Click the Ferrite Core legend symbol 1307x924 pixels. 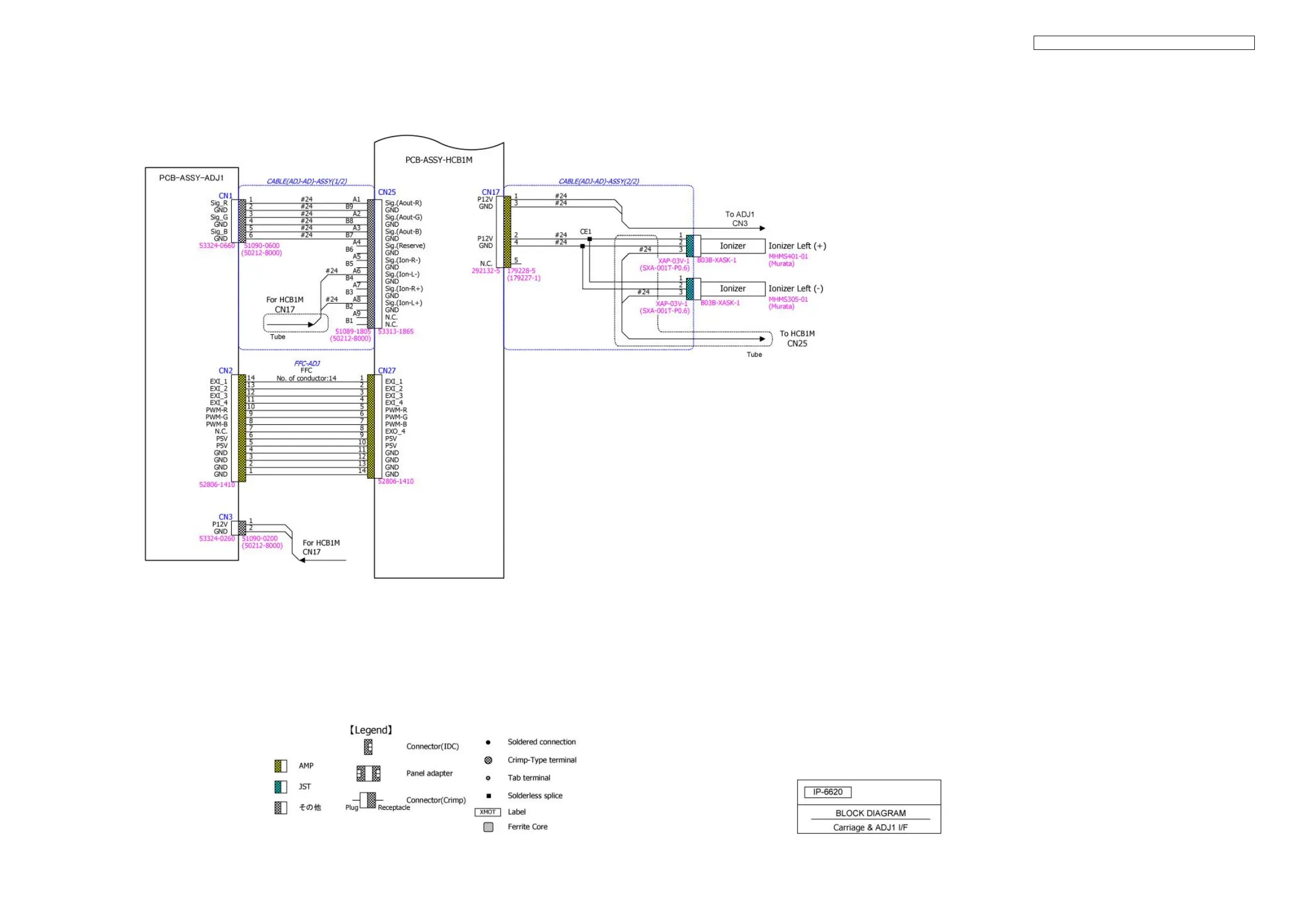pyautogui.click(x=488, y=827)
